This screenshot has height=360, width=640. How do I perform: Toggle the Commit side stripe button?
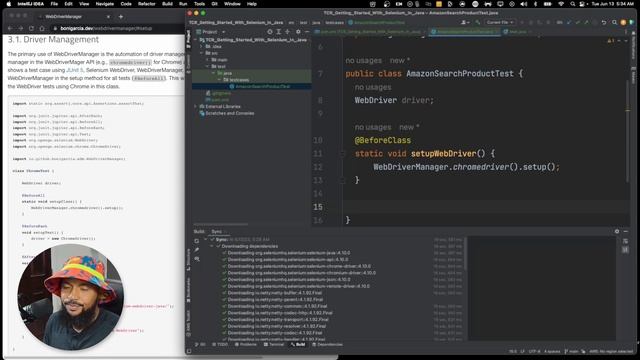(x=188, y=64)
